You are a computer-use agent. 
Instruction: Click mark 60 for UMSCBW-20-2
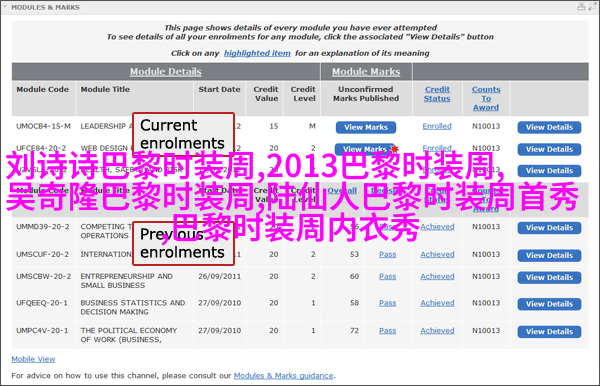pos(354,276)
